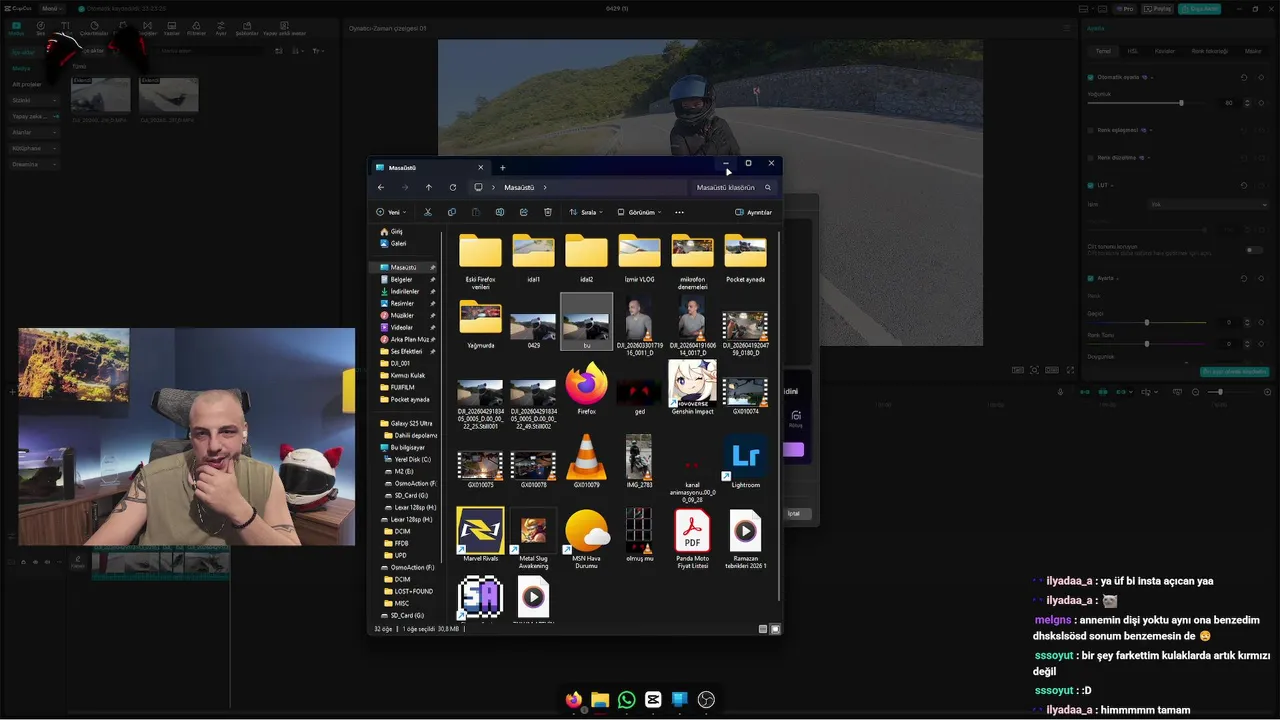Click the Masaüstü klasörün search field

click(734, 187)
